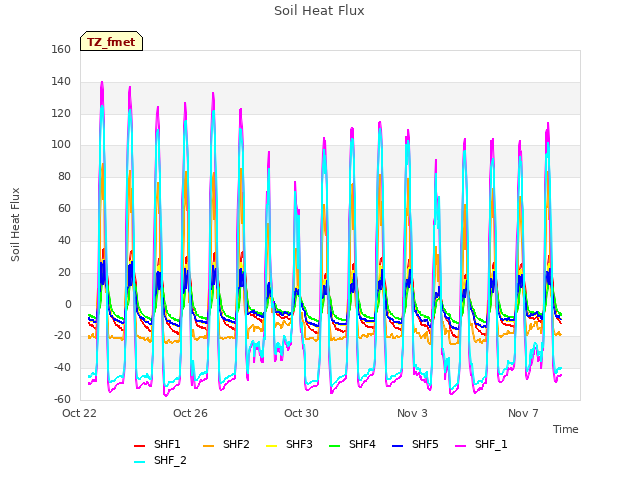Click the 0 y-axis tick label
Screen dimensions: 640x480
click(x=68, y=304)
